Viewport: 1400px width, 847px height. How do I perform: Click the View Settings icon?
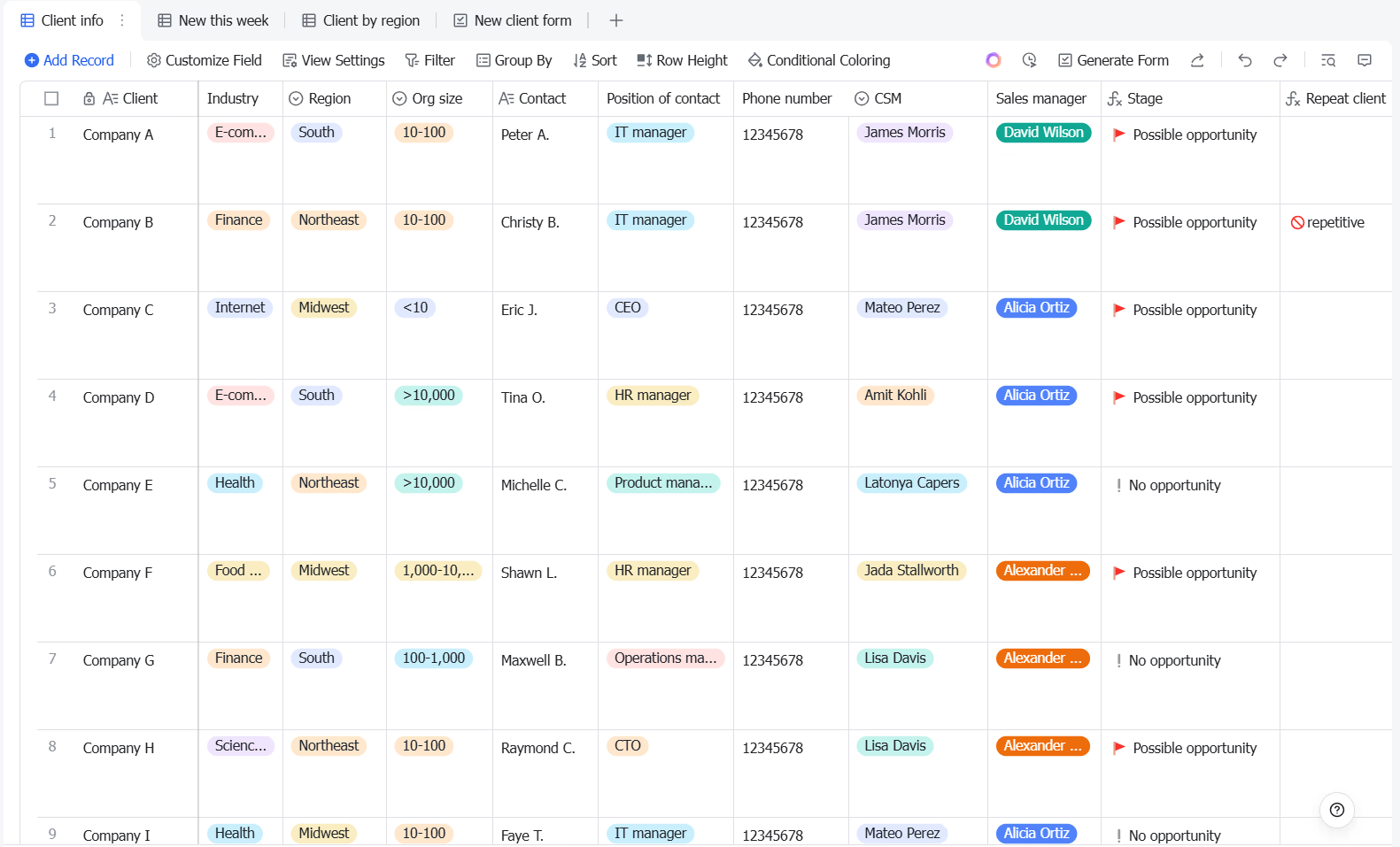pyautogui.click(x=290, y=60)
